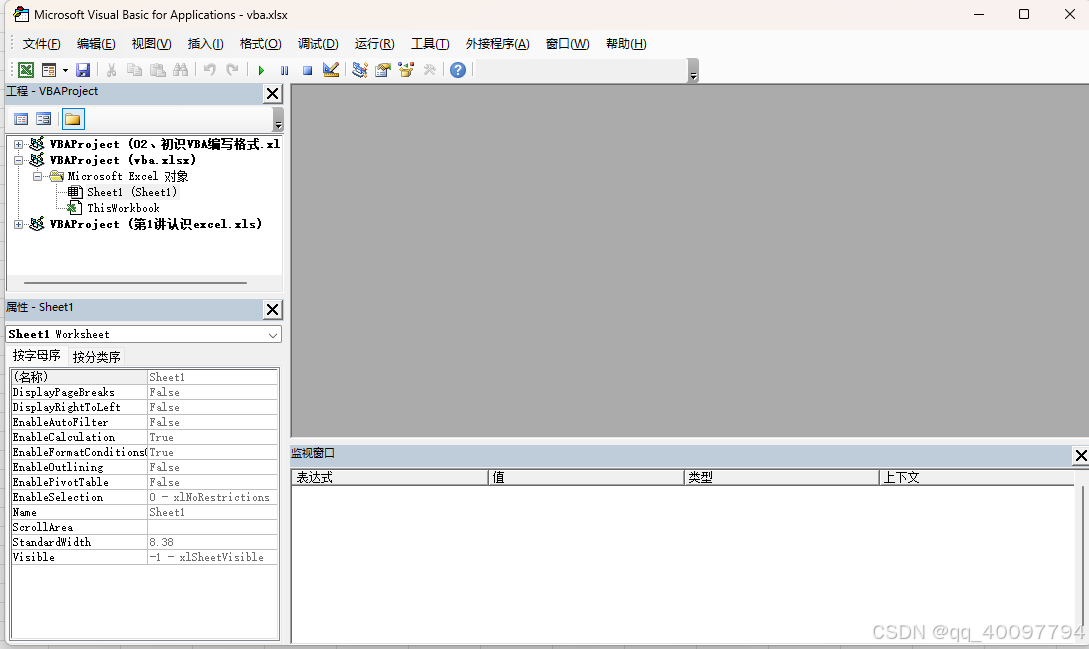Image resolution: width=1089 pixels, height=649 pixels.
Task: Click project panel horizontal scrollbar
Action: 135,283
